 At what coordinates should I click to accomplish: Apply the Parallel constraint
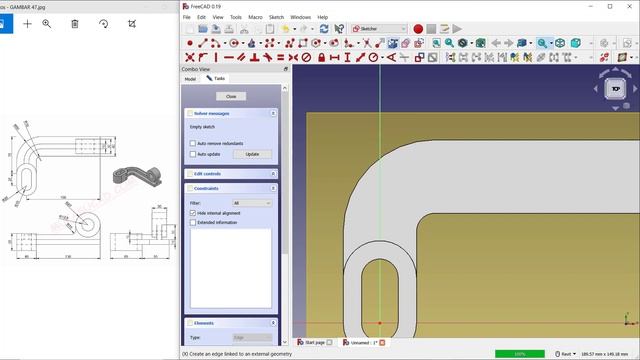(x=241, y=58)
